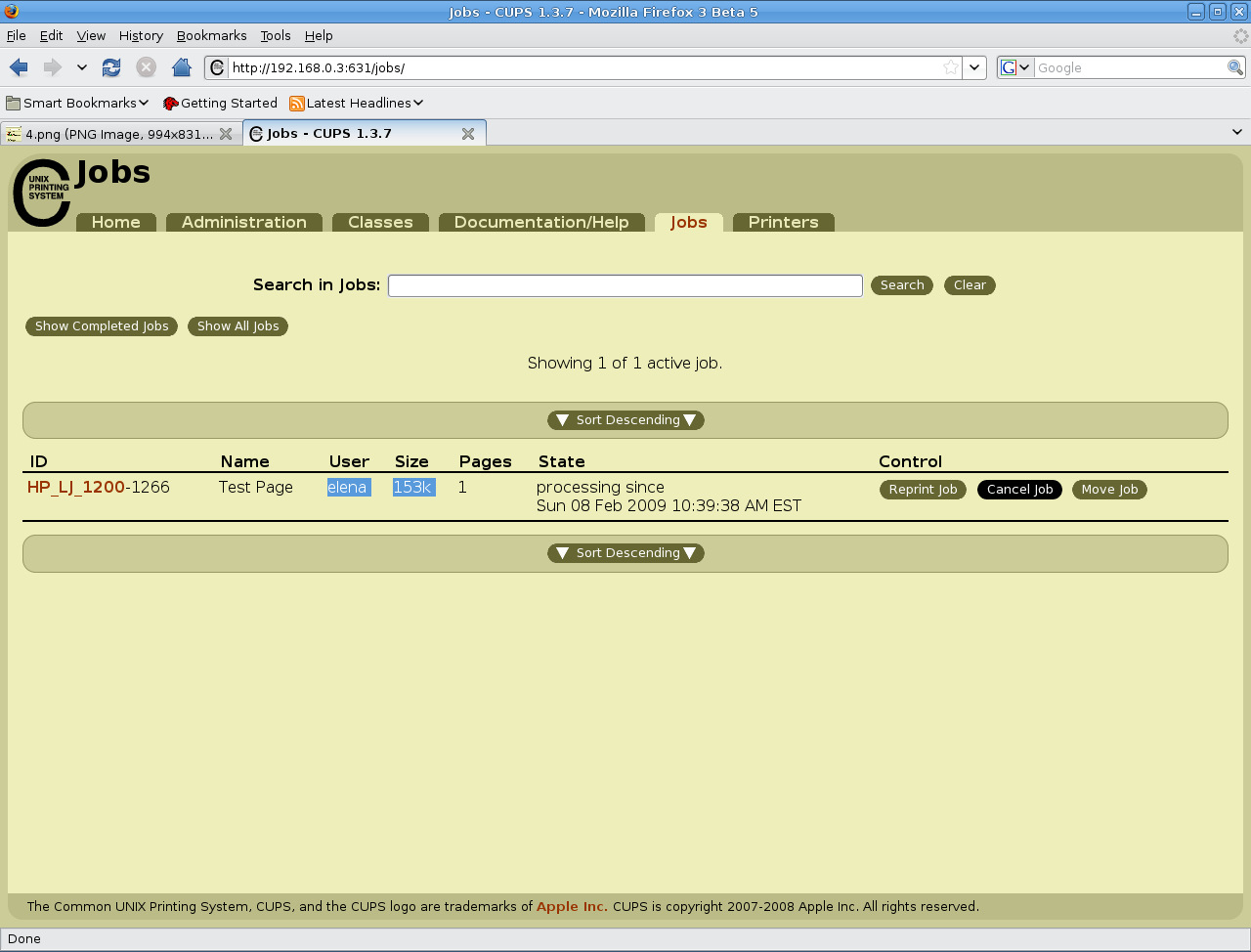Switch to the Printers tab
The height and width of the screenshot is (952, 1251).
(x=783, y=223)
